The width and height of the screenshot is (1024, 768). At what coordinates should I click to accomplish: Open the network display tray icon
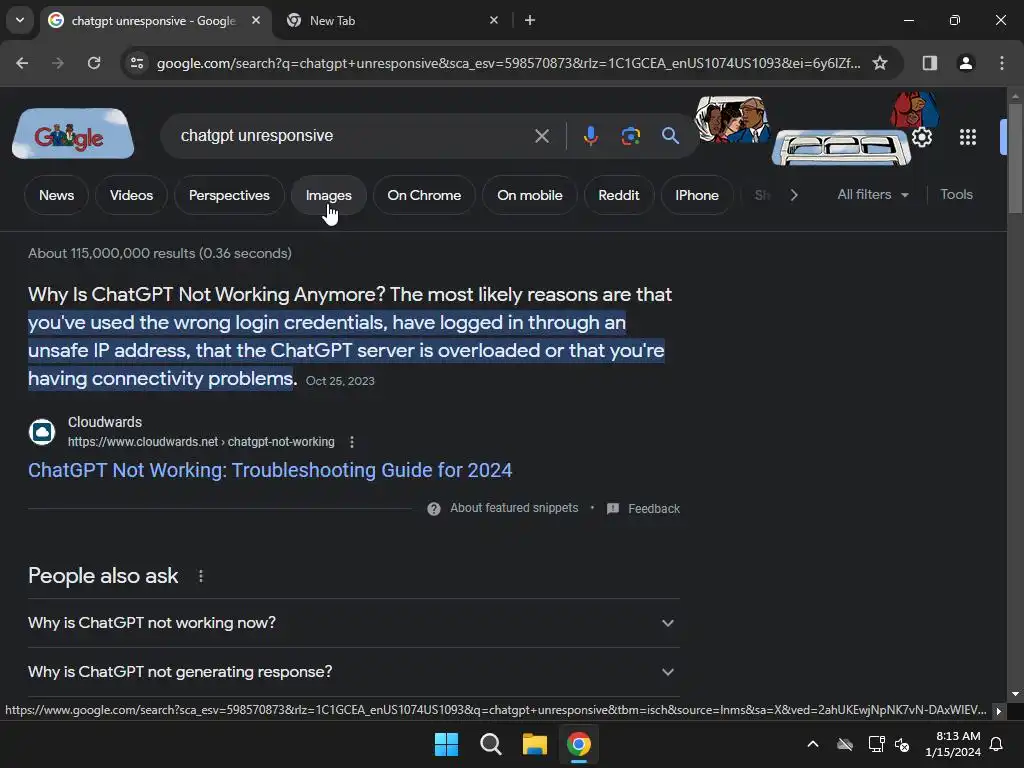876,744
